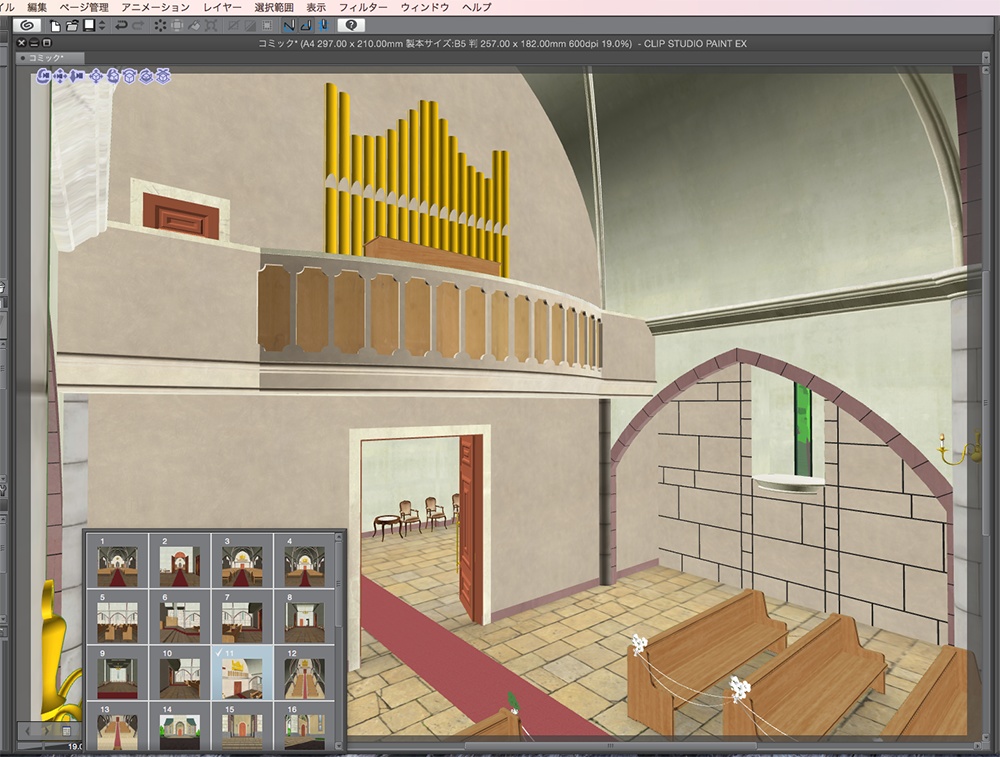Toggle snap to grid icon
Viewport: 1000px width, 757px height.
click(324, 25)
